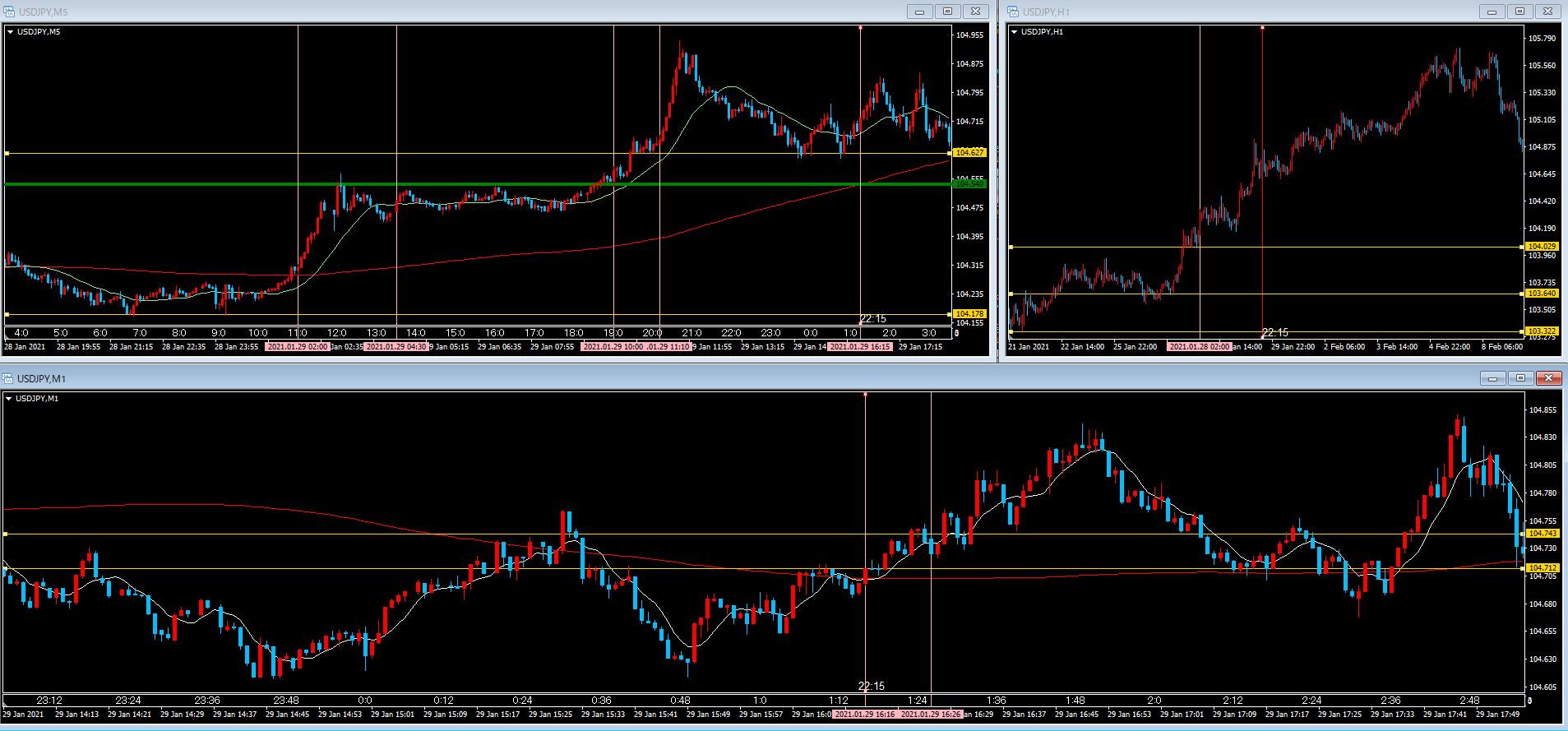Restore the USDJPY,M5 chart window
The height and width of the screenshot is (731, 1568).
947,12
